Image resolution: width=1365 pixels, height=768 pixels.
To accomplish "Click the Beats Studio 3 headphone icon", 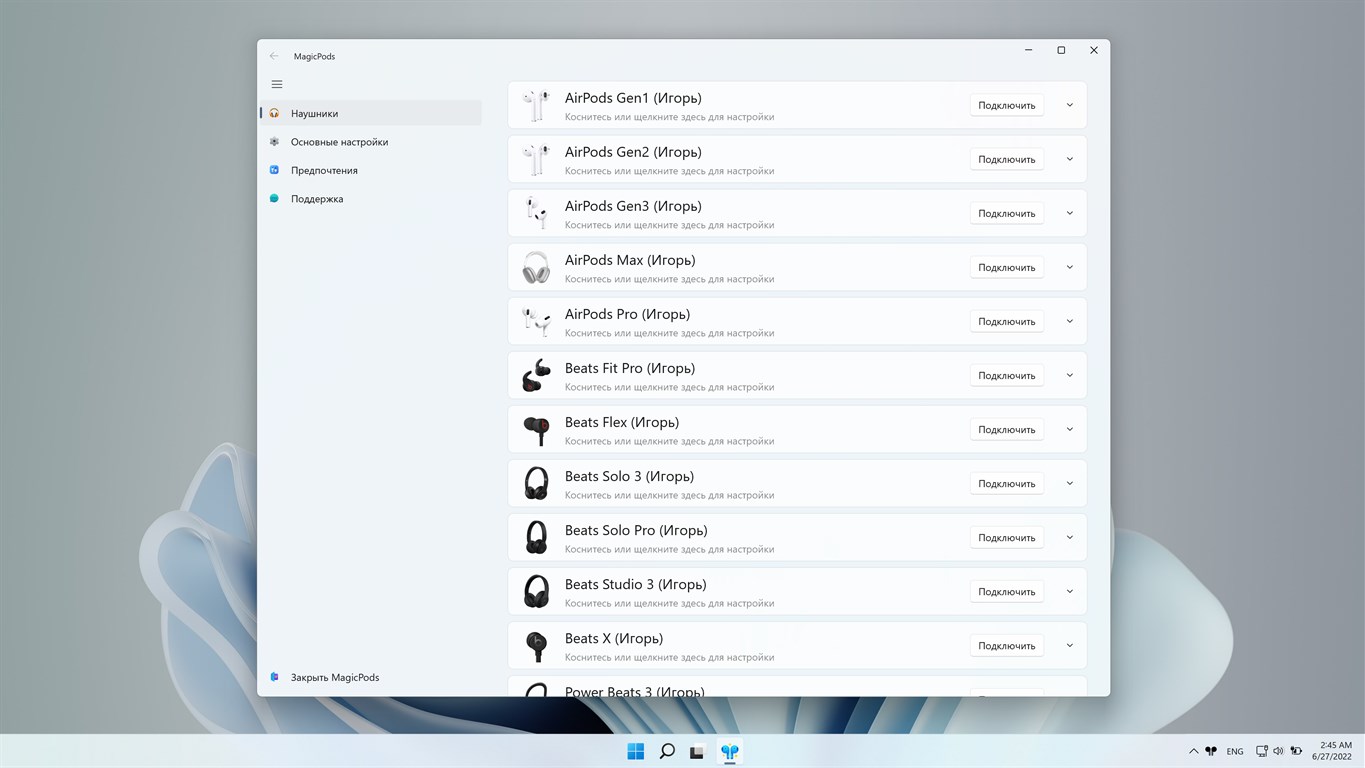I will 536,591.
